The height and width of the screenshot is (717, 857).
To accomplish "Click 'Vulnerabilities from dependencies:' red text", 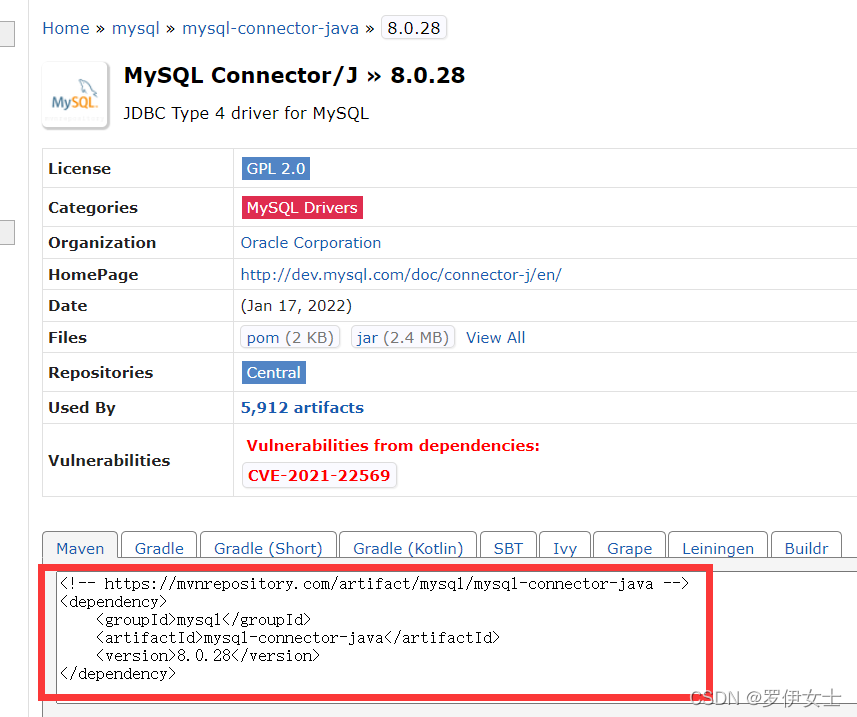I will [393, 445].
